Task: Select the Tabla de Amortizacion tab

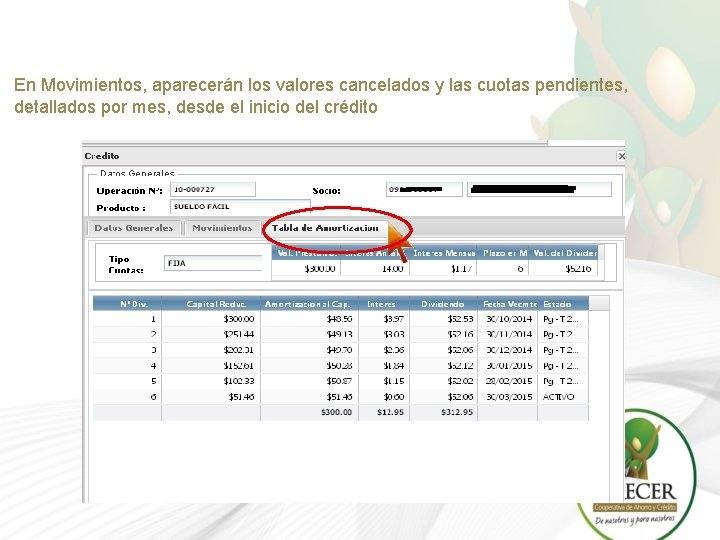Action: click(325, 228)
